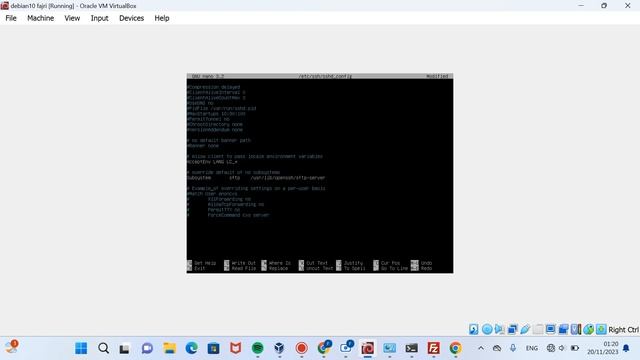The width and height of the screenshot is (640, 360).
Task: Click the optical drive indicator
Action: tap(487, 329)
